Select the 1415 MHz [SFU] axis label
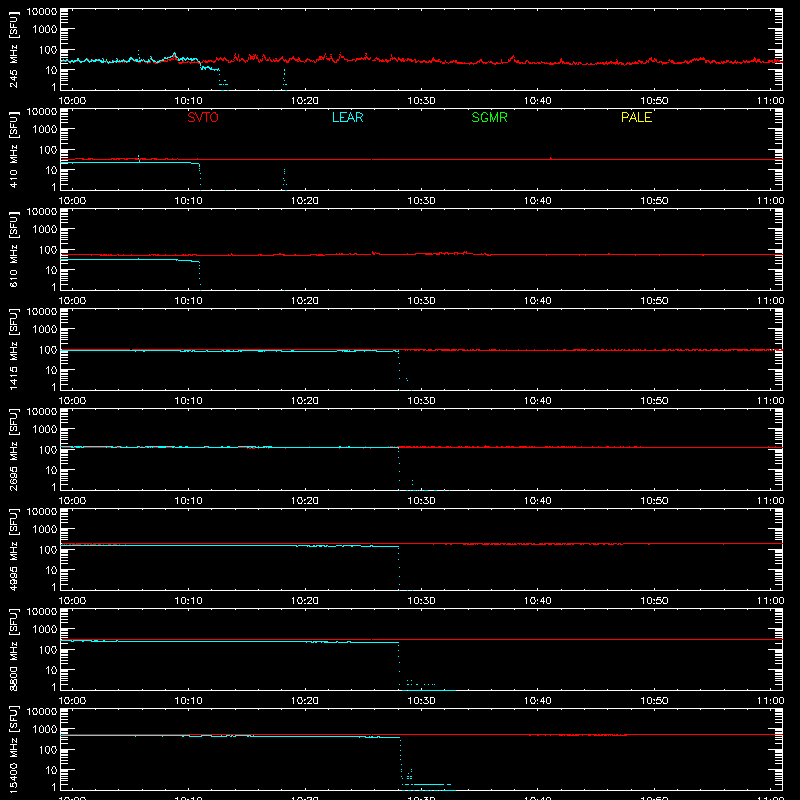 tap(13, 349)
